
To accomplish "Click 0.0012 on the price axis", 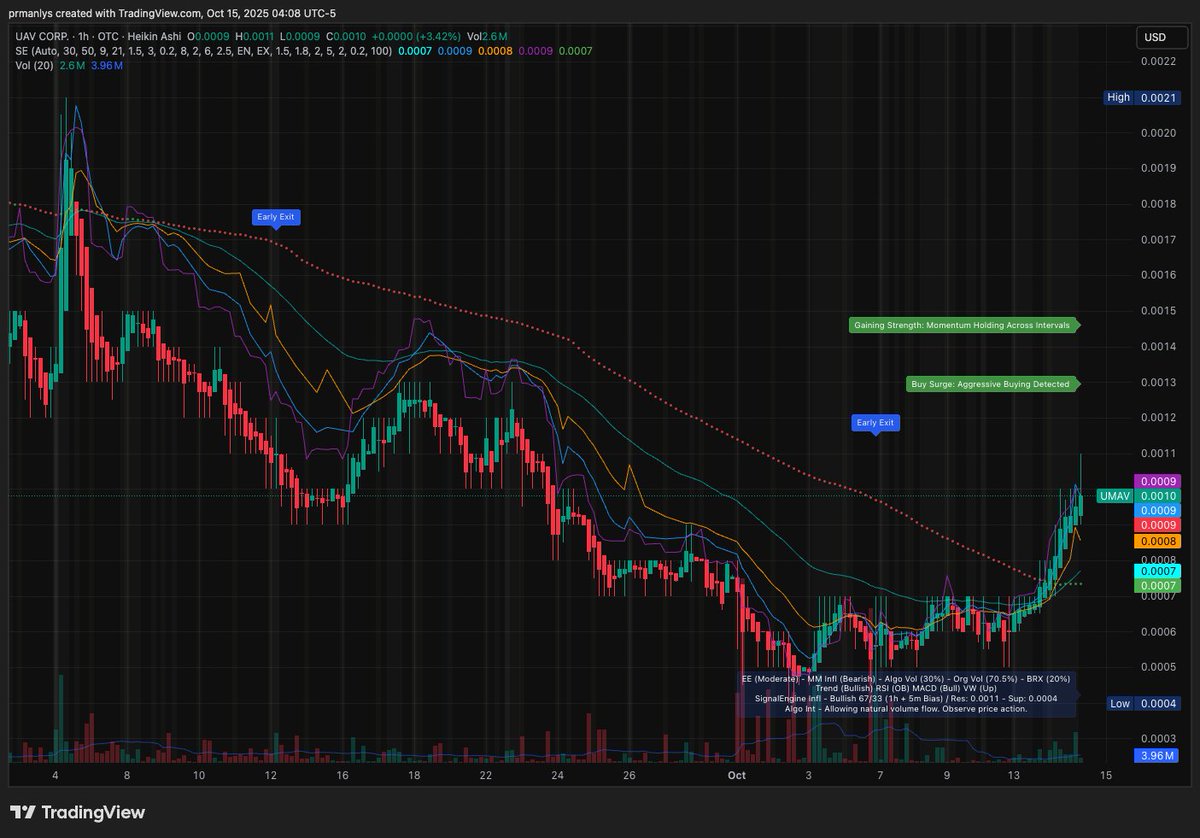I will click(x=1157, y=417).
